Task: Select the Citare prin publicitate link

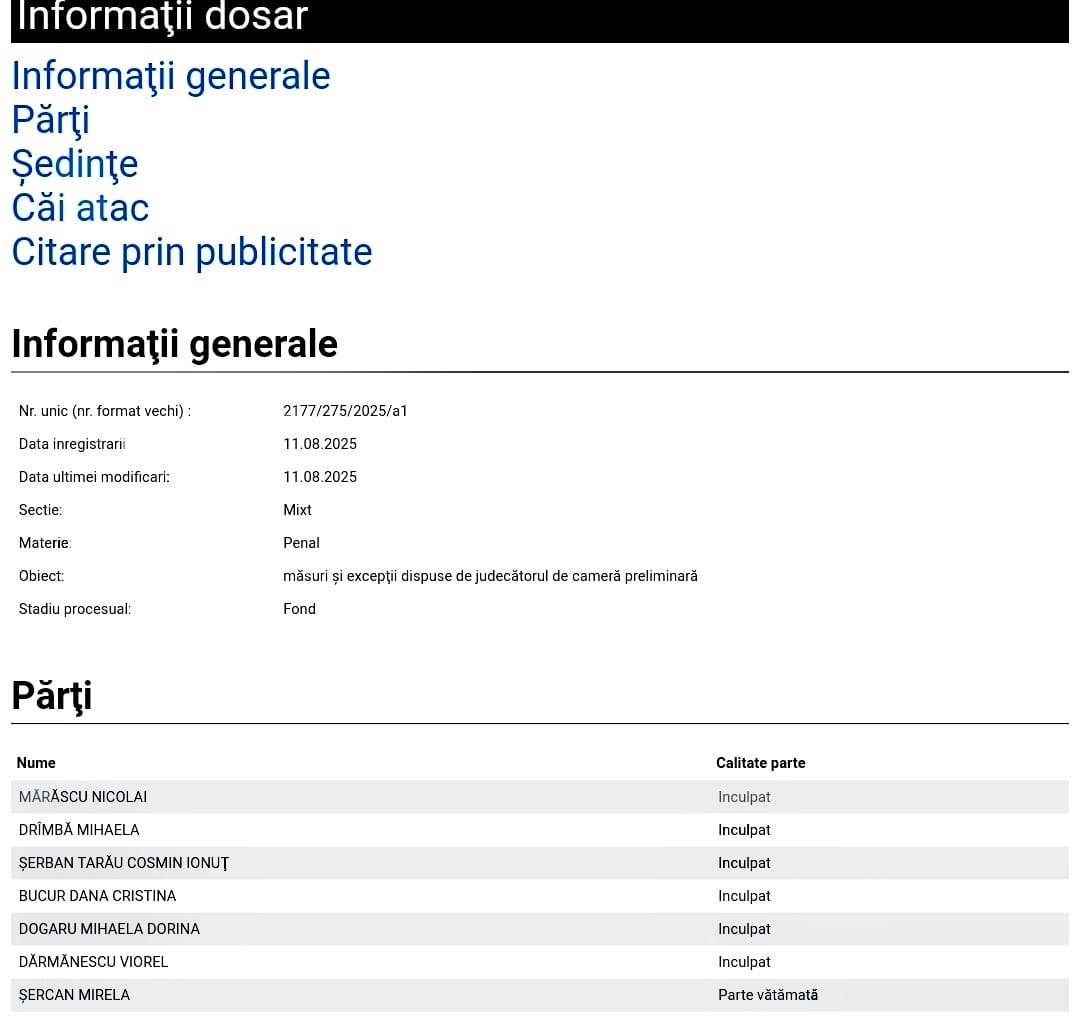Action: pos(191,252)
